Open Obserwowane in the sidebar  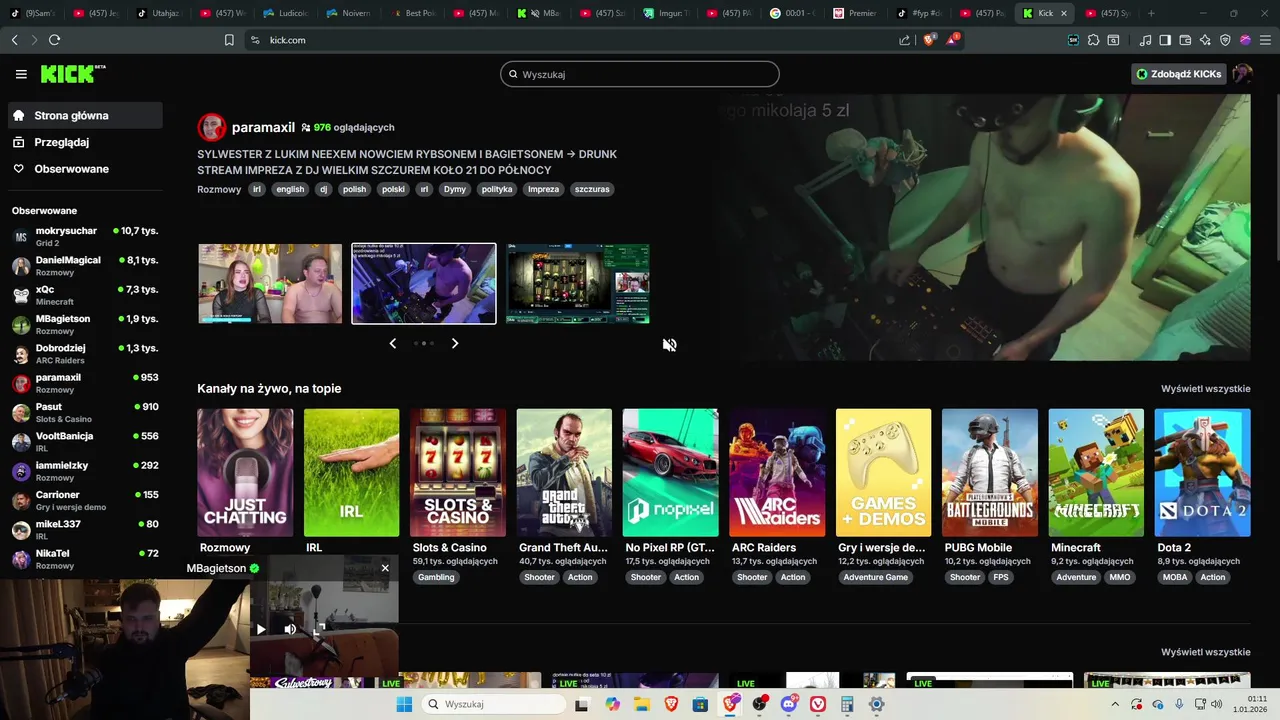(x=84, y=169)
